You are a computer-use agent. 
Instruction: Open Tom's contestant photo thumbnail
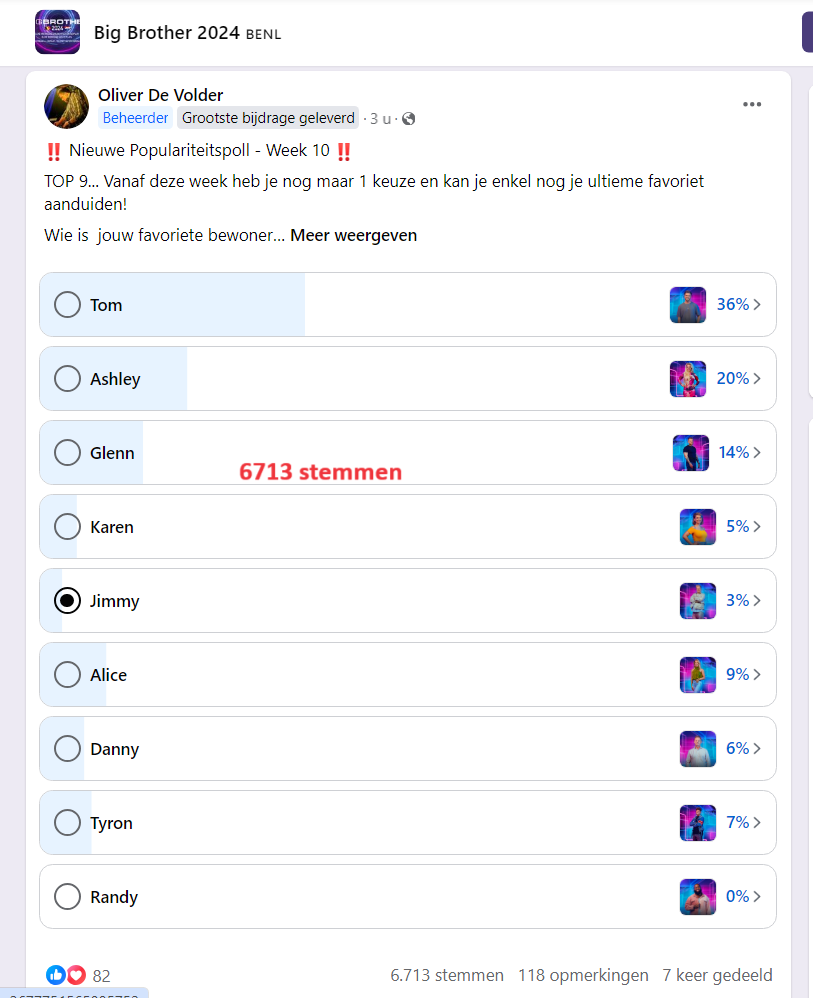click(688, 305)
